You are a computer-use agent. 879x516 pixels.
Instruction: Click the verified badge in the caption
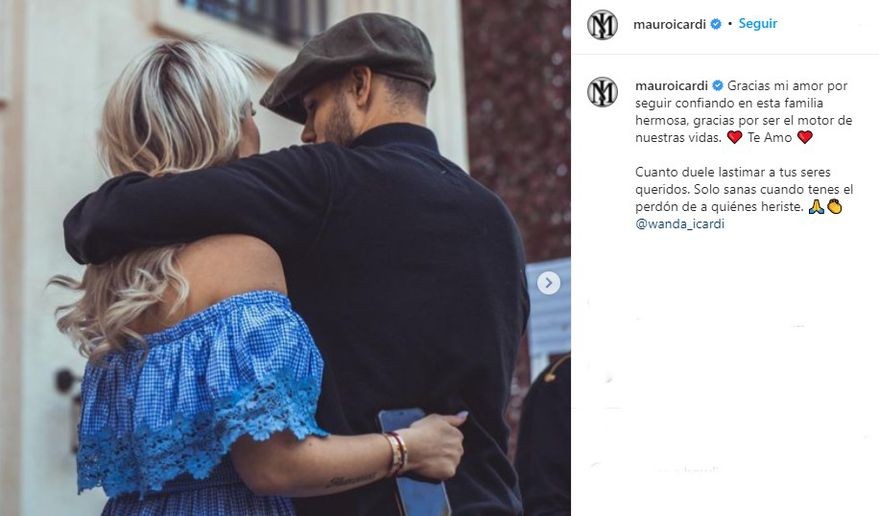point(718,86)
